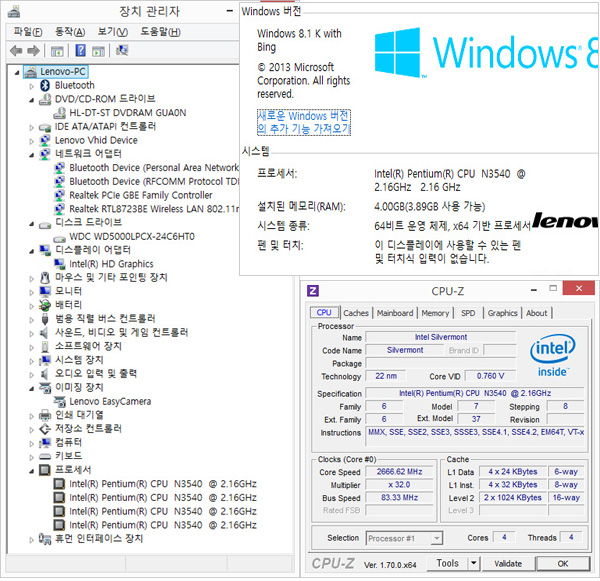Select Realtek PCIe GBE Family Controller
Image resolution: width=600 pixels, height=581 pixels.
140,195
